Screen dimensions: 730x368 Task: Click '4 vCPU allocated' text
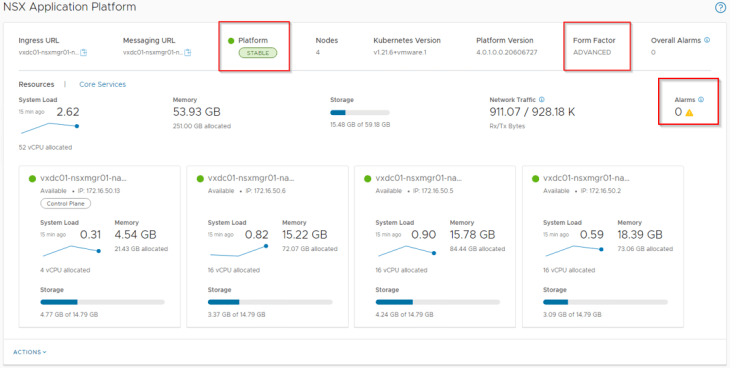pos(65,270)
